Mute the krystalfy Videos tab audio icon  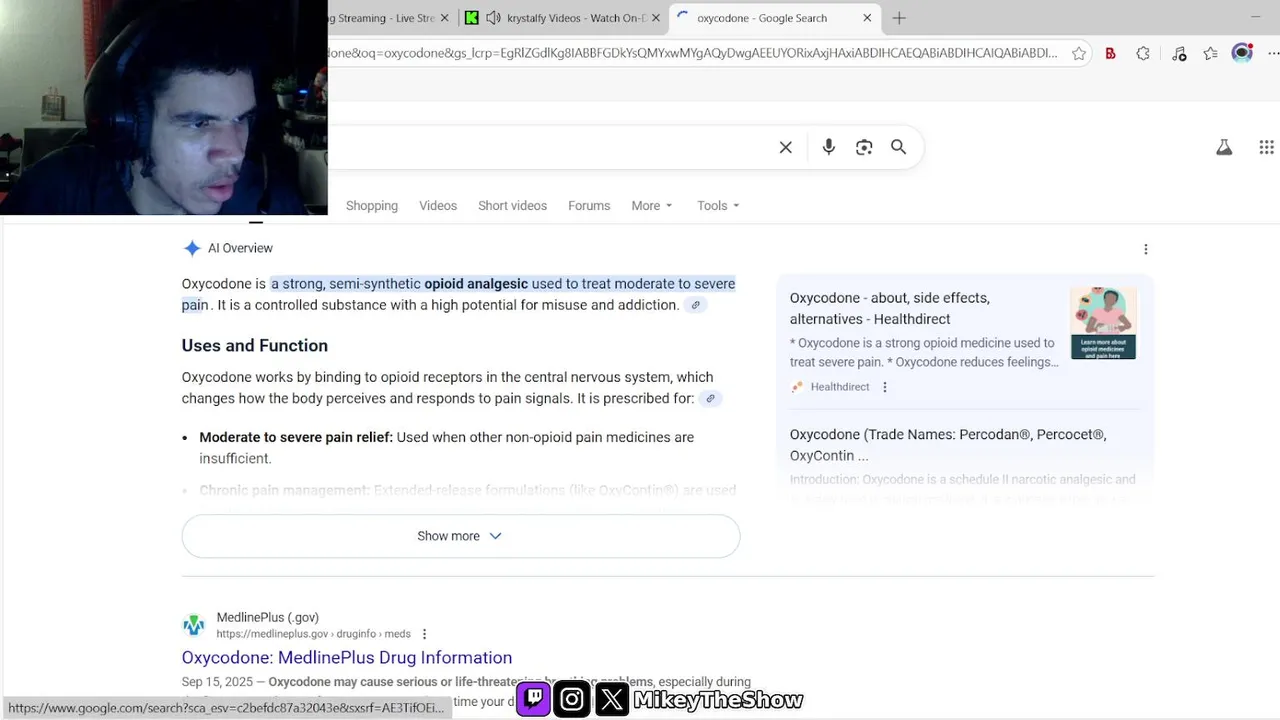coord(493,18)
